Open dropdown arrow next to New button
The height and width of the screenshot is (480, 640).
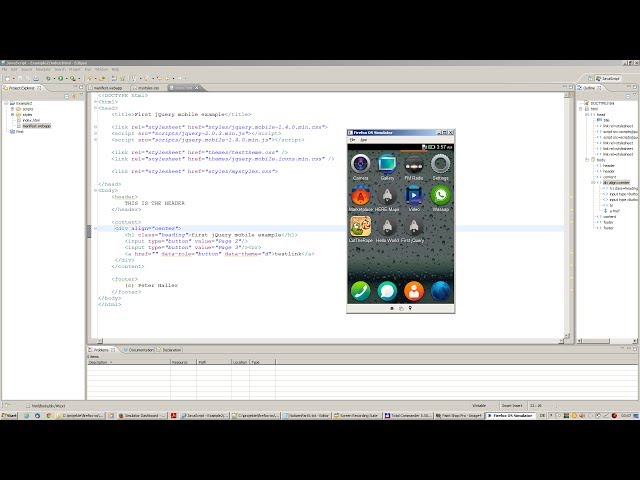click(13, 78)
